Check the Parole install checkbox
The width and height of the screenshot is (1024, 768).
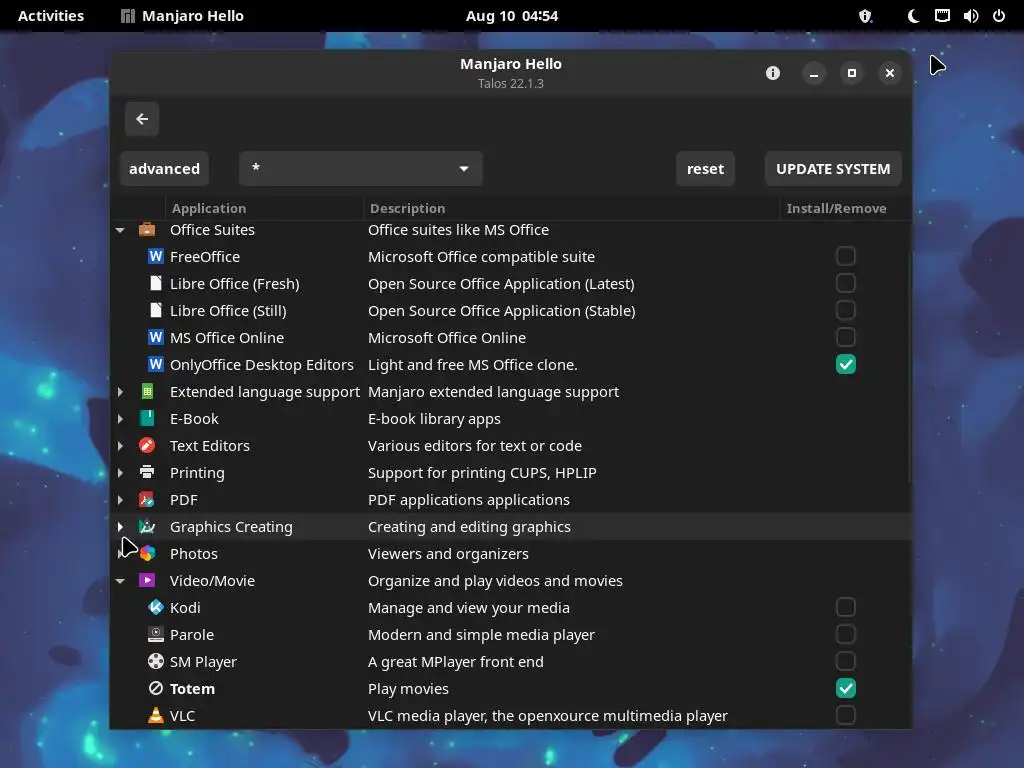pos(846,634)
